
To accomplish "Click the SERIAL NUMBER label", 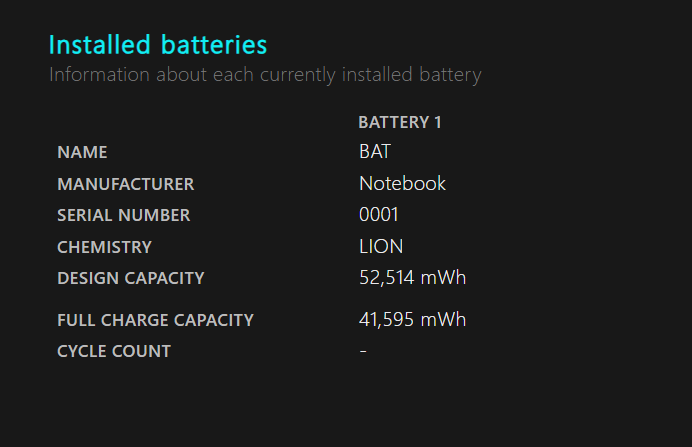I will click(124, 215).
